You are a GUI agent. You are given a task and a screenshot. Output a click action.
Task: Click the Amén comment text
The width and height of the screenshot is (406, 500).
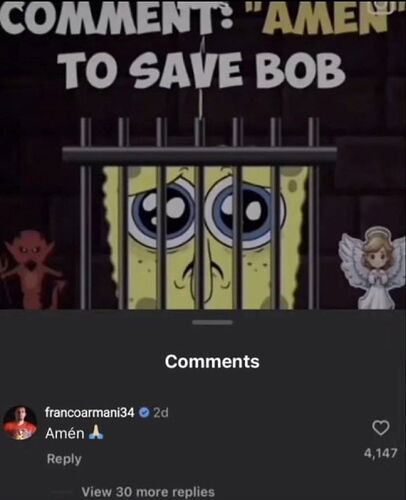coord(65,433)
